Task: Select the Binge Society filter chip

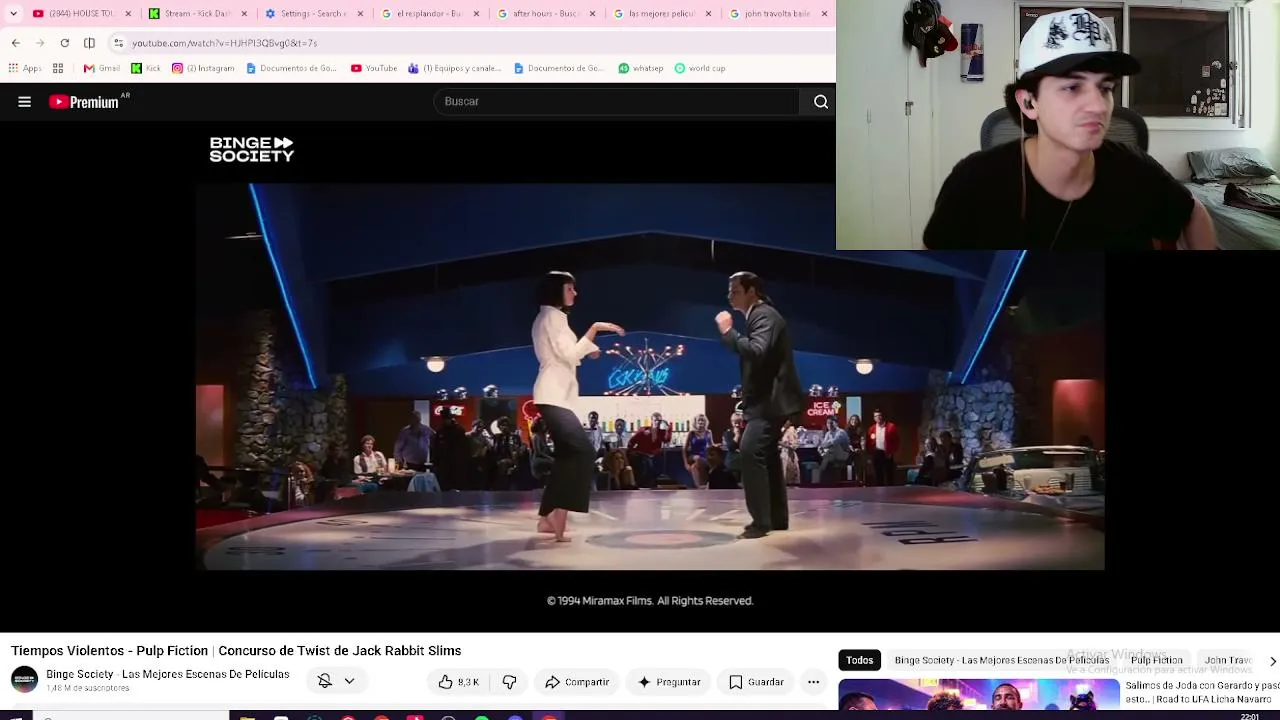Action: (x=1001, y=660)
